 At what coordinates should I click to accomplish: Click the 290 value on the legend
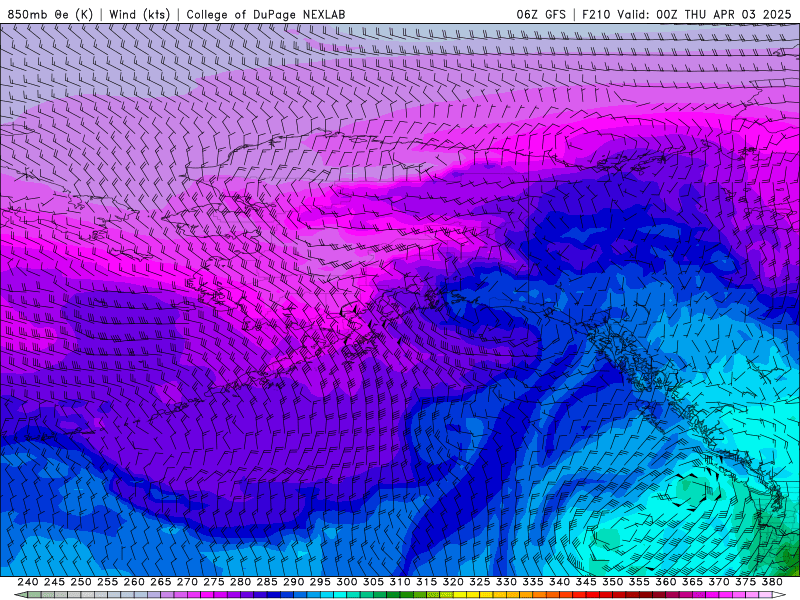(293, 582)
